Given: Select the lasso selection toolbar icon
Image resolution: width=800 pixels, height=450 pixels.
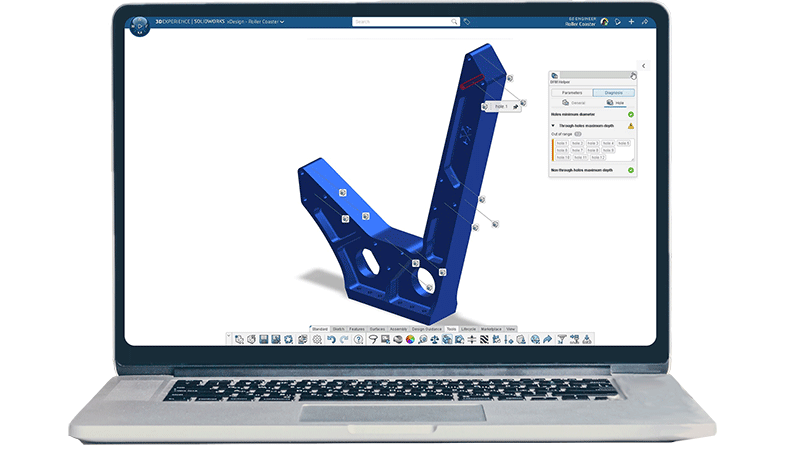Looking at the screenshot, I should [373, 339].
